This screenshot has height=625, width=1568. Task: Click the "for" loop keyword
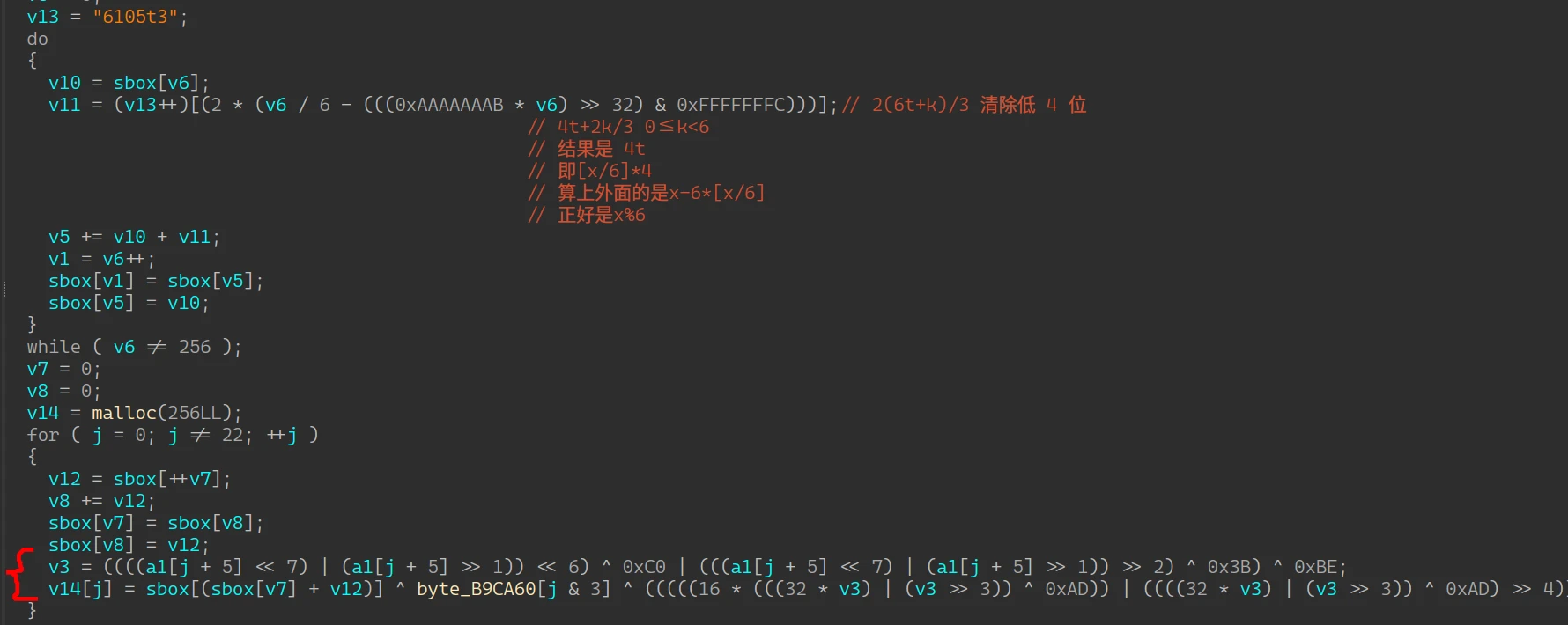pyautogui.click(x=42, y=435)
